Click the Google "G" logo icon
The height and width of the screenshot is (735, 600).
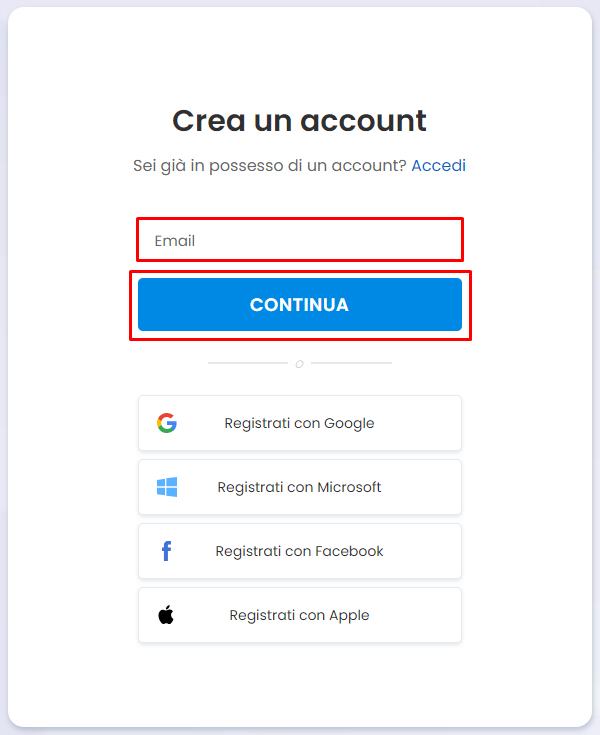coord(167,423)
